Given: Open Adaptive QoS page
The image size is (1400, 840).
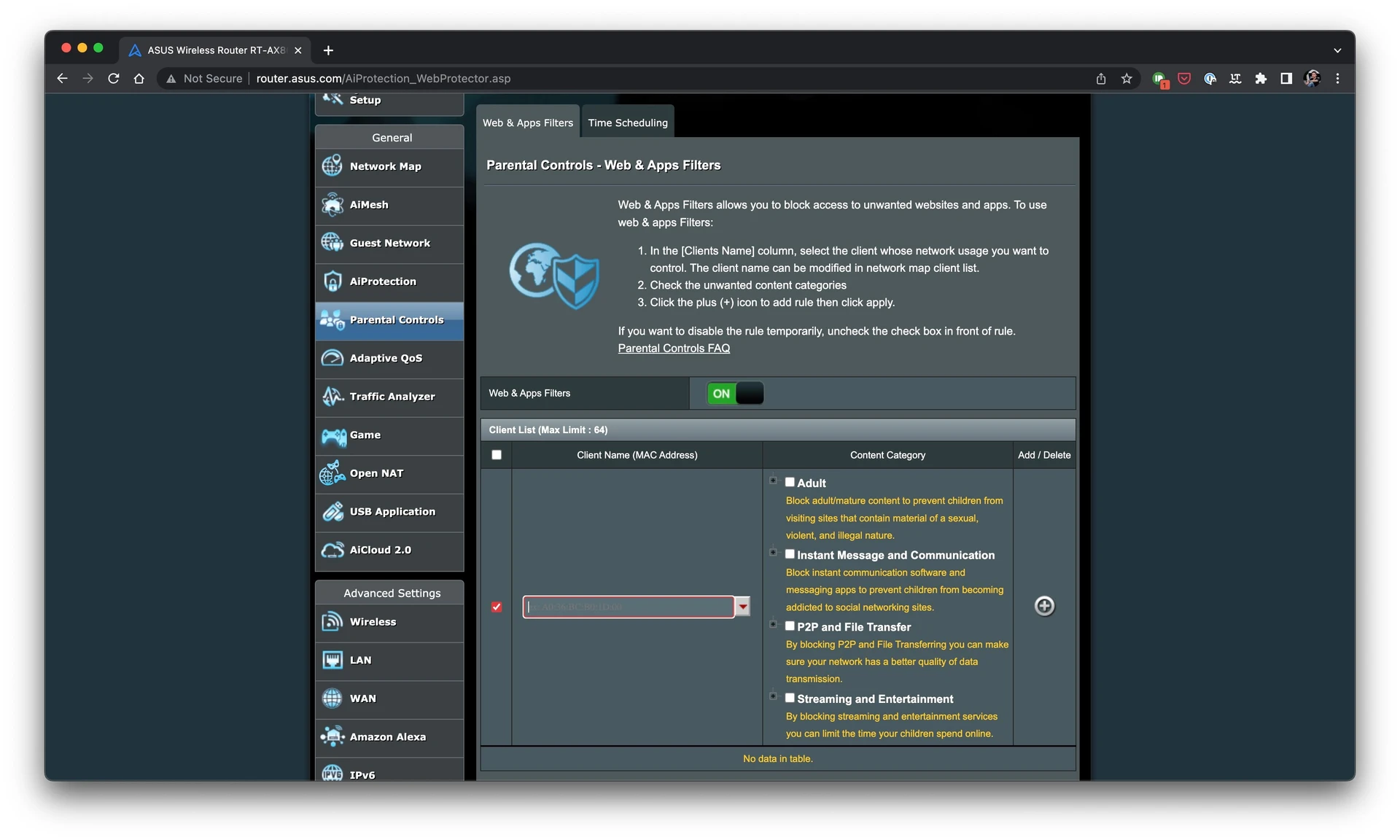Looking at the screenshot, I should point(389,359).
